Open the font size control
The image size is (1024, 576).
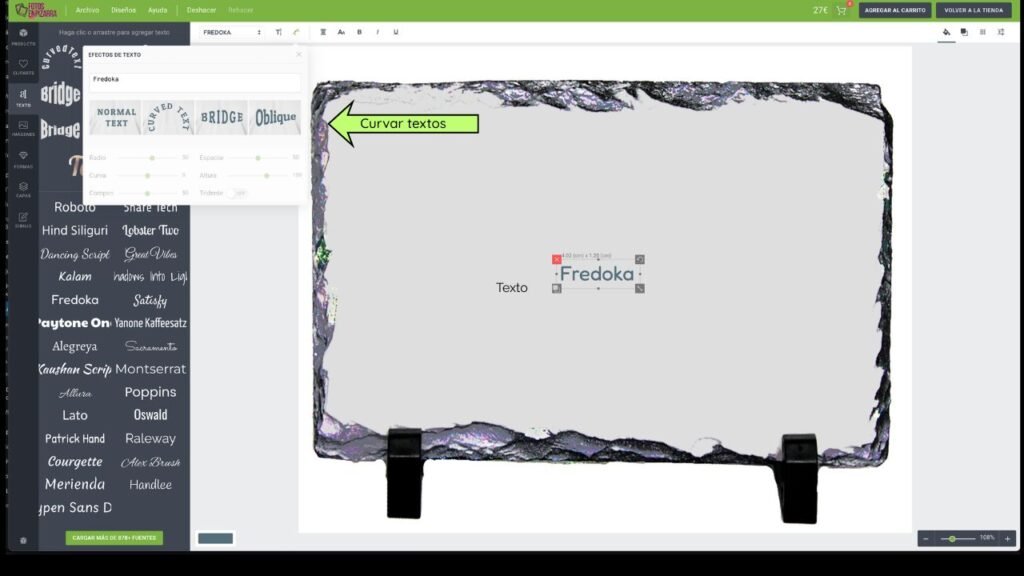click(x=278, y=32)
